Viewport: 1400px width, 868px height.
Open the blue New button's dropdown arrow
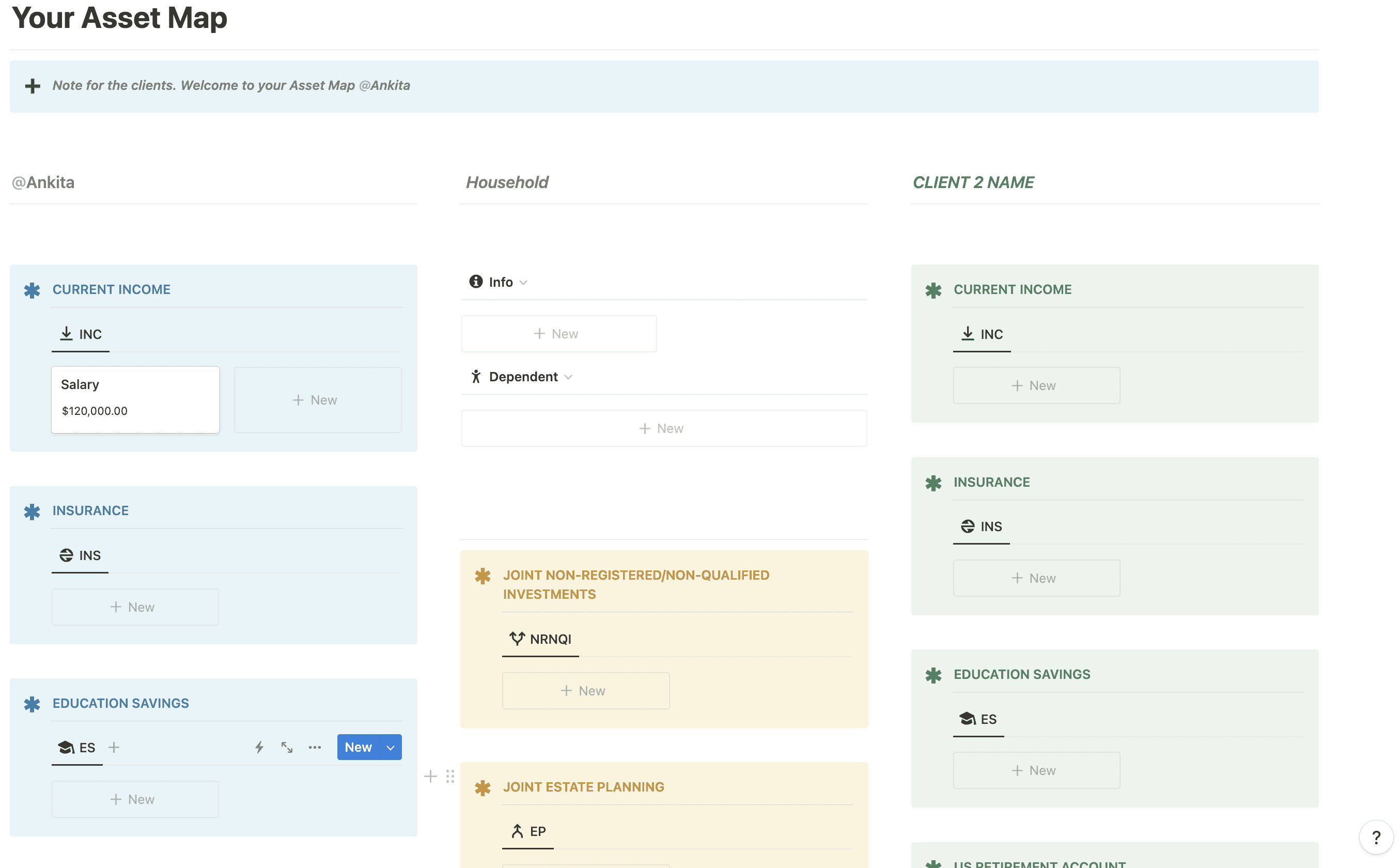391,747
